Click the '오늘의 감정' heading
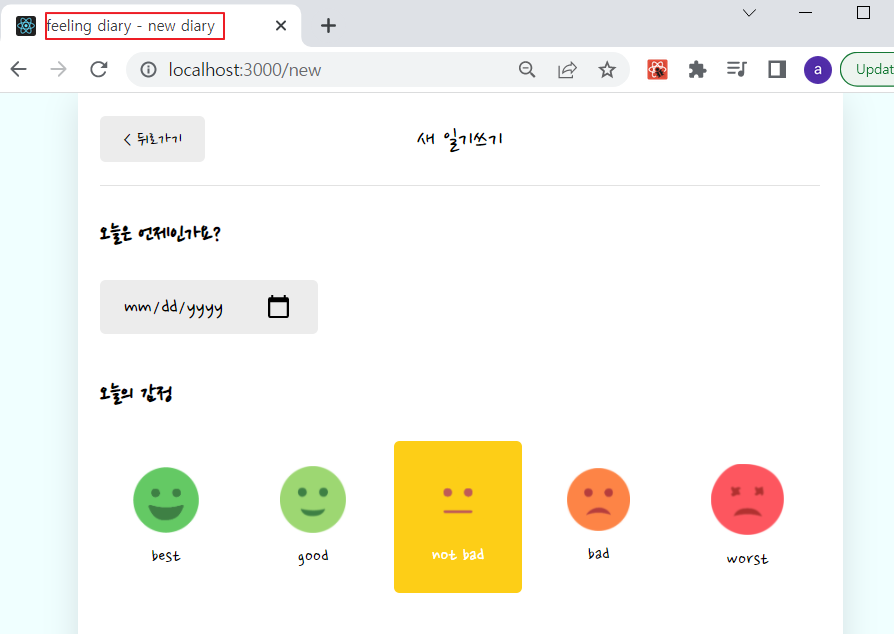Viewport: 894px width, 634px height. click(x=136, y=393)
